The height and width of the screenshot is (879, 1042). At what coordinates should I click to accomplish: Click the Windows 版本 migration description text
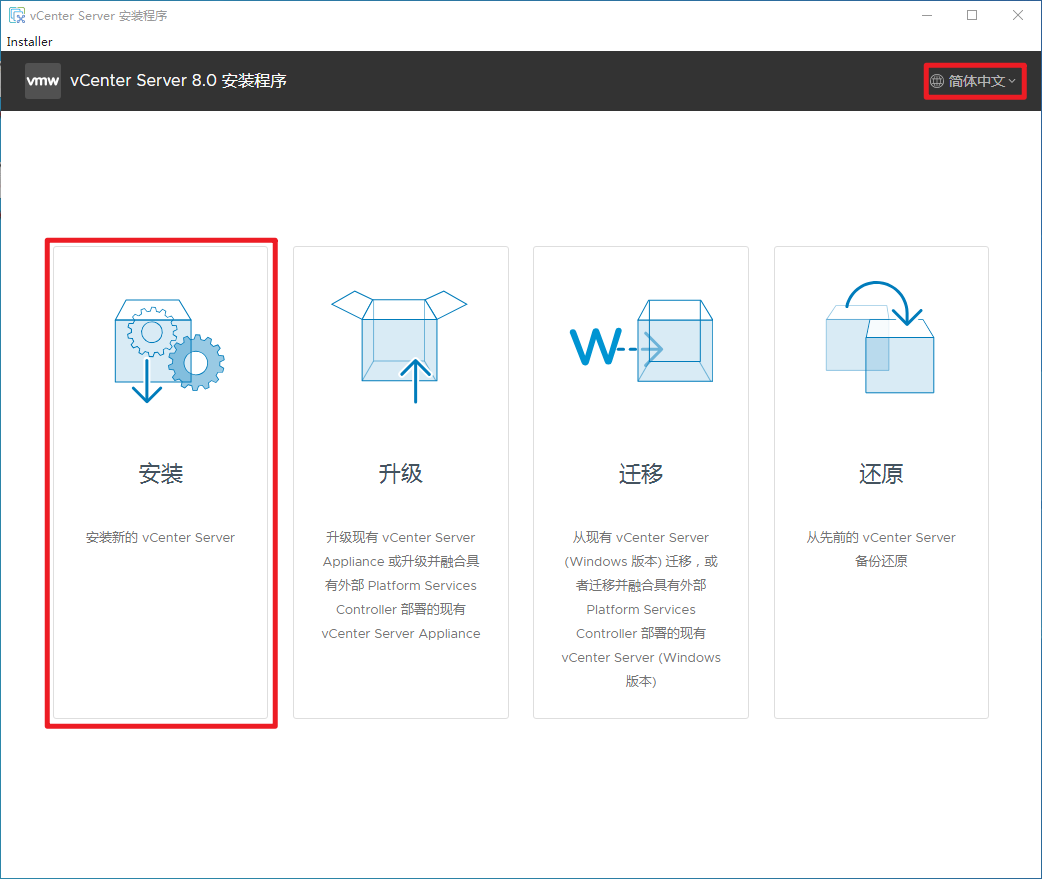(641, 609)
